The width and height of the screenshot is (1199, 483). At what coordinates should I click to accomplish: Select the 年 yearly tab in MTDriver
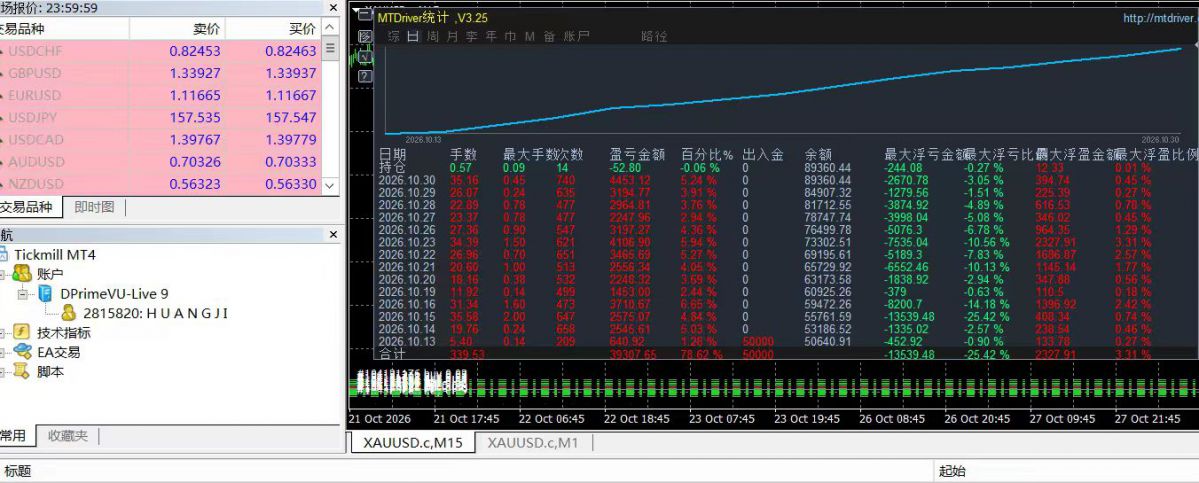[491, 36]
